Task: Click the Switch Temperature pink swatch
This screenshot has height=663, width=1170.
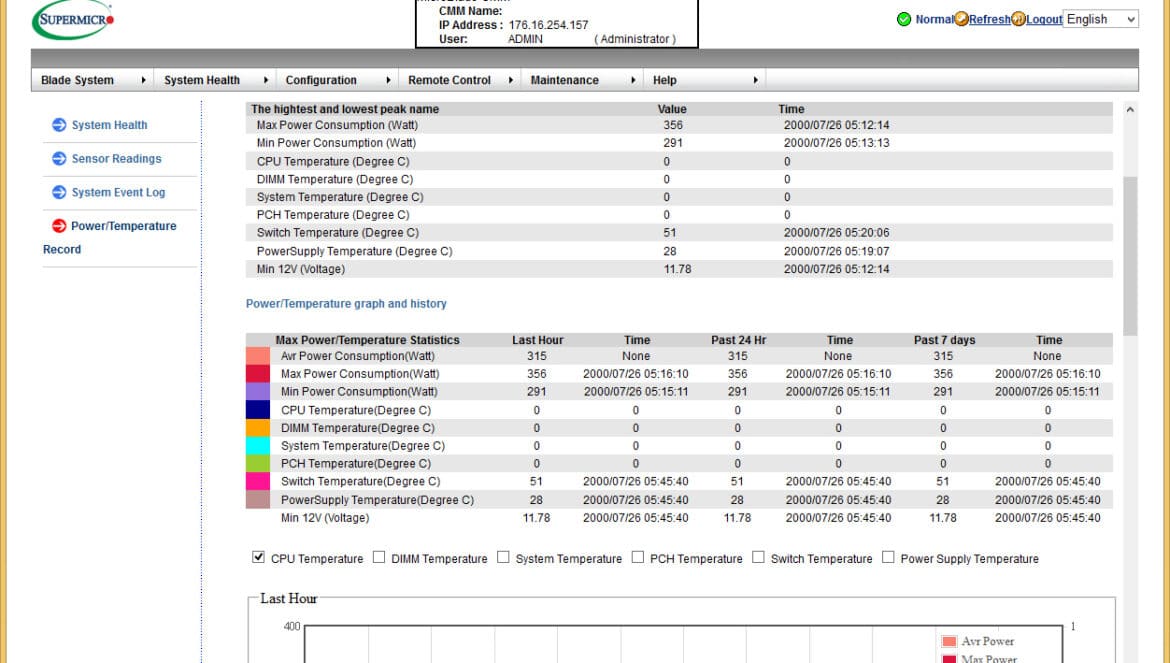Action: pyautogui.click(x=257, y=481)
